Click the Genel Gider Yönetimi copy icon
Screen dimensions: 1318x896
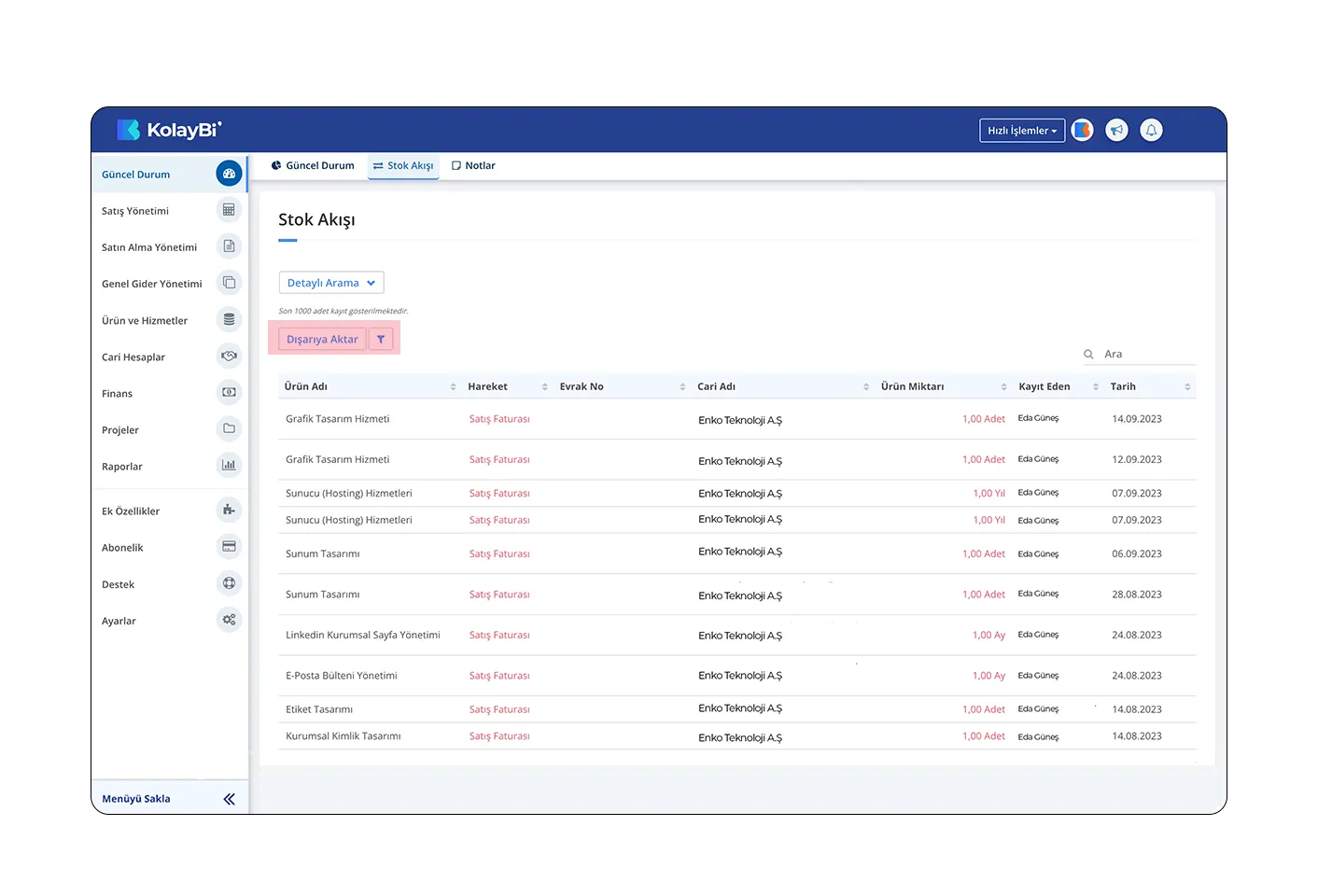click(x=229, y=283)
